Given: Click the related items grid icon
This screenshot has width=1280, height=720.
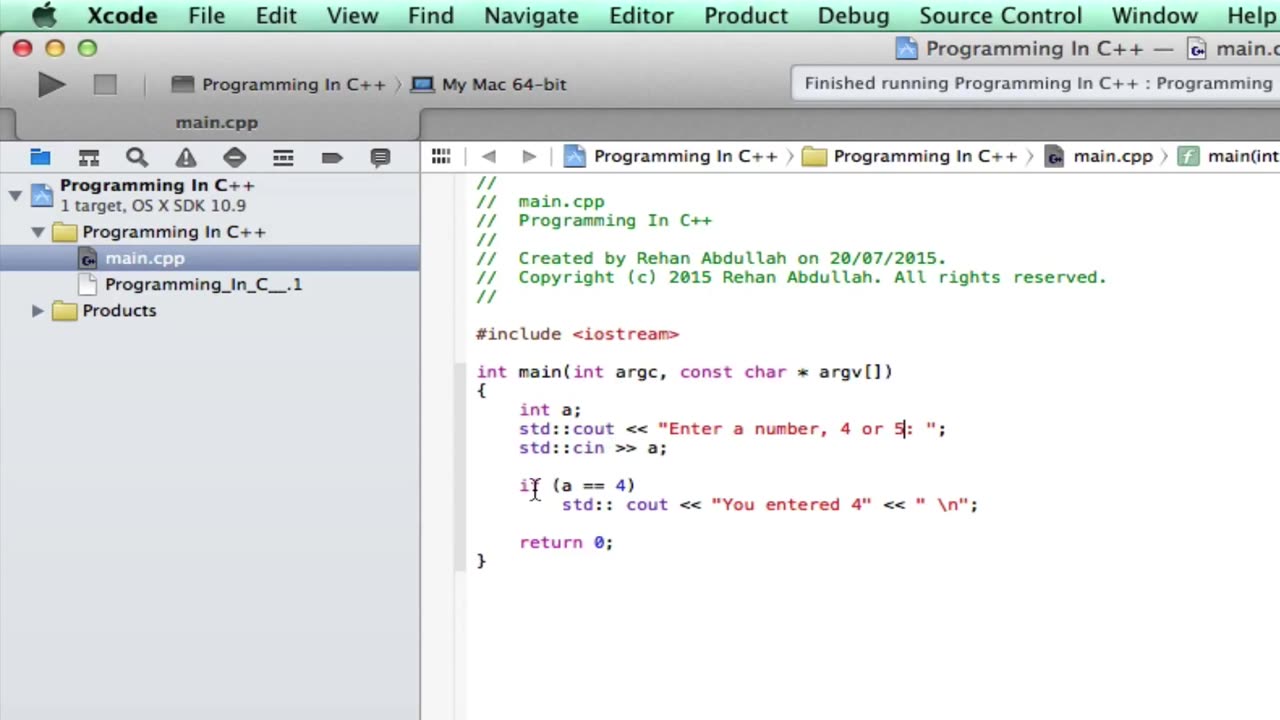Looking at the screenshot, I should pos(441,156).
